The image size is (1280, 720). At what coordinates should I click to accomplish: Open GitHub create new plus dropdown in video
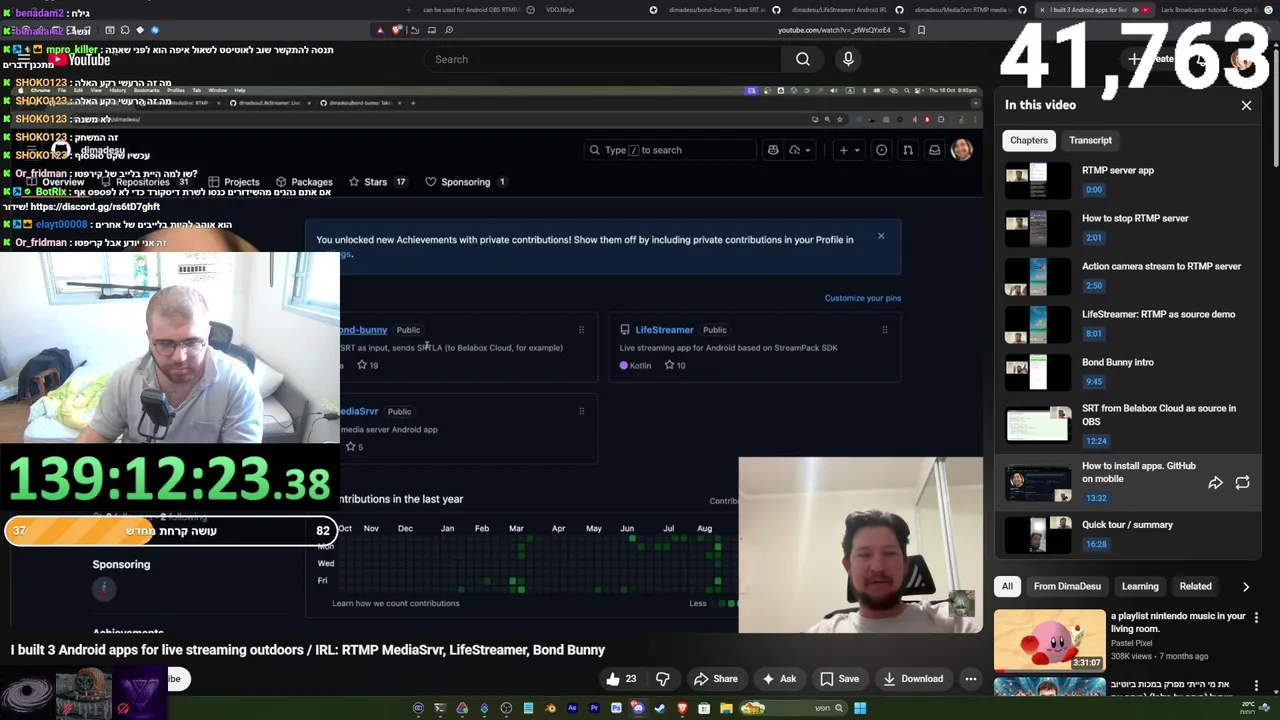point(849,150)
